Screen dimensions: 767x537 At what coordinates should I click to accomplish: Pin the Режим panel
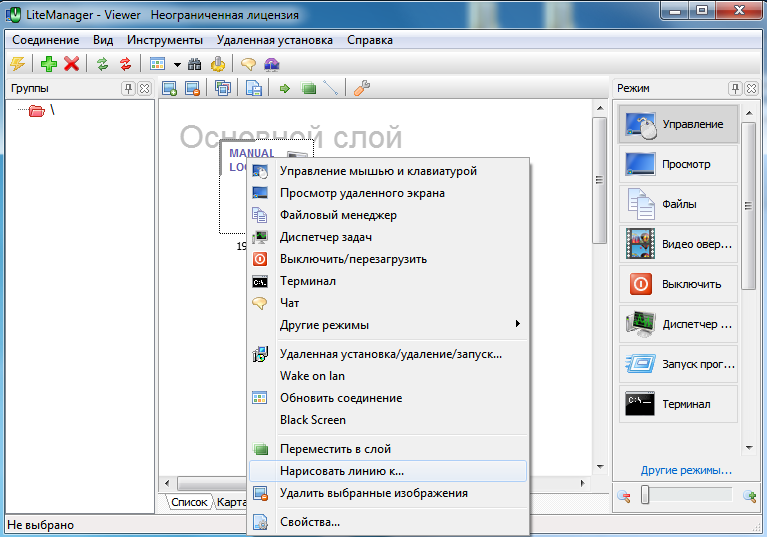(735, 89)
